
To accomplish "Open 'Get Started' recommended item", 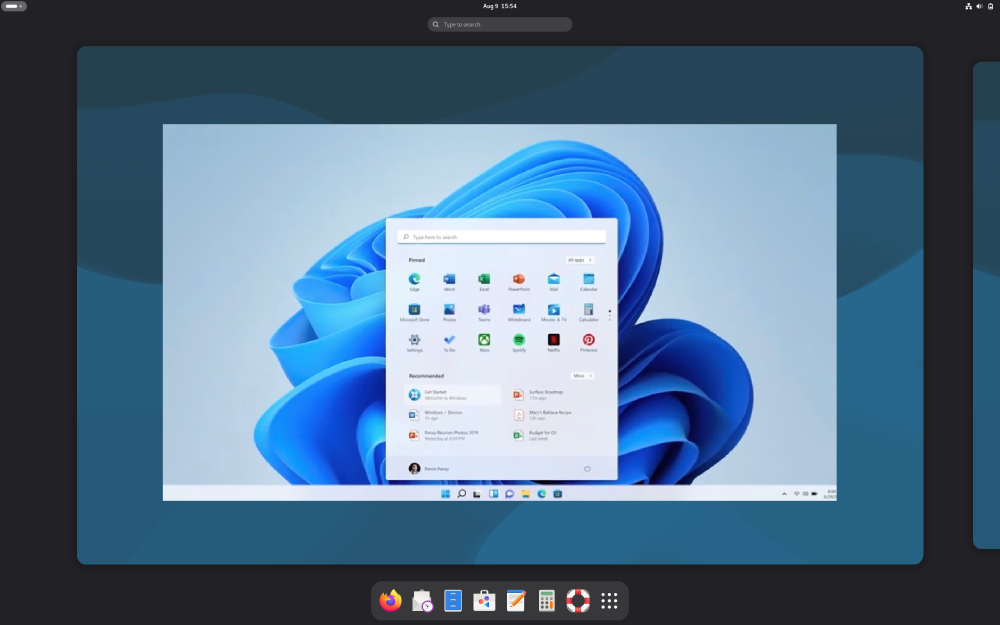I will (452, 395).
